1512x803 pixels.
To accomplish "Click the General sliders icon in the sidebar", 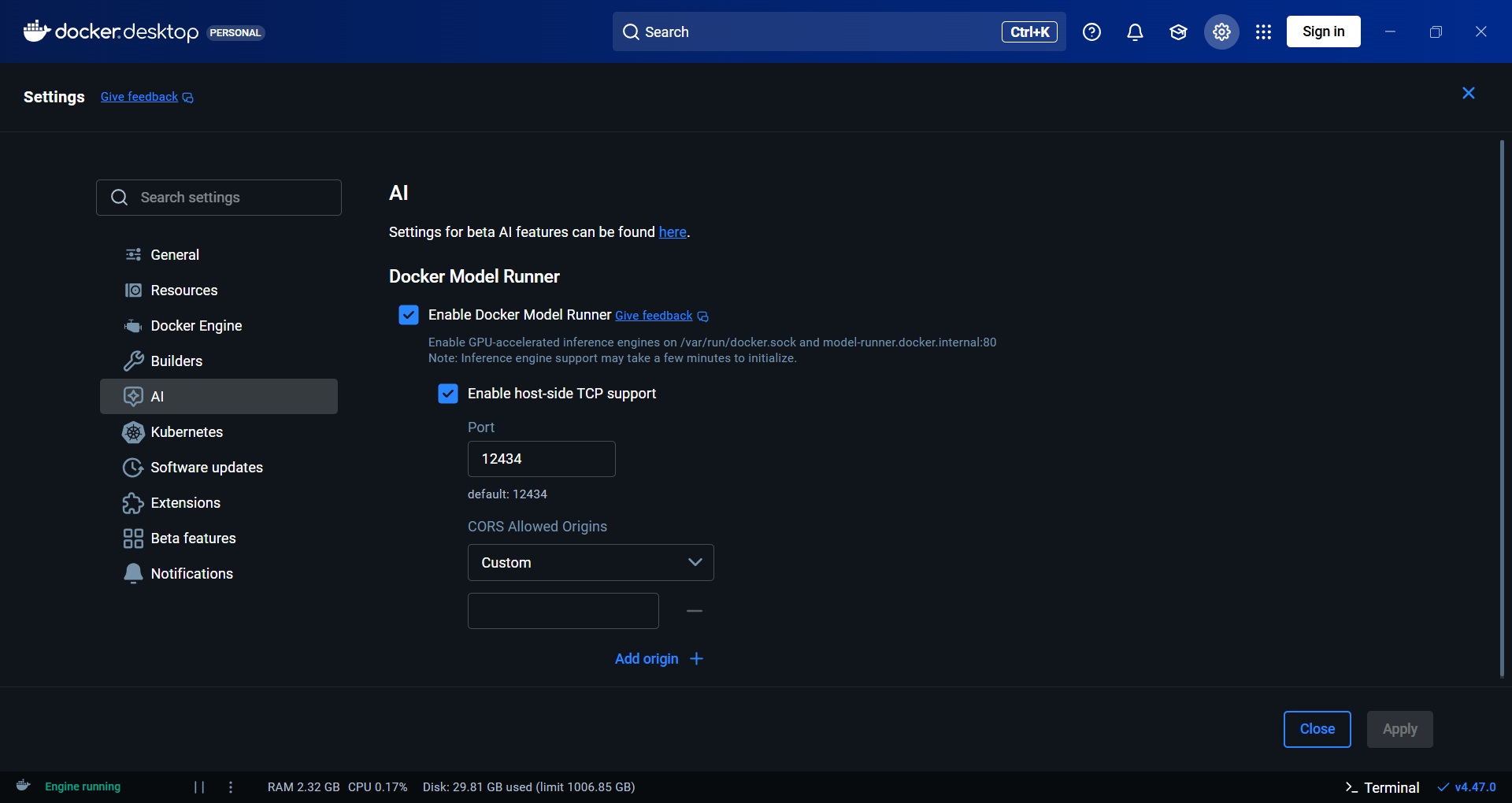I will (133, 254).
